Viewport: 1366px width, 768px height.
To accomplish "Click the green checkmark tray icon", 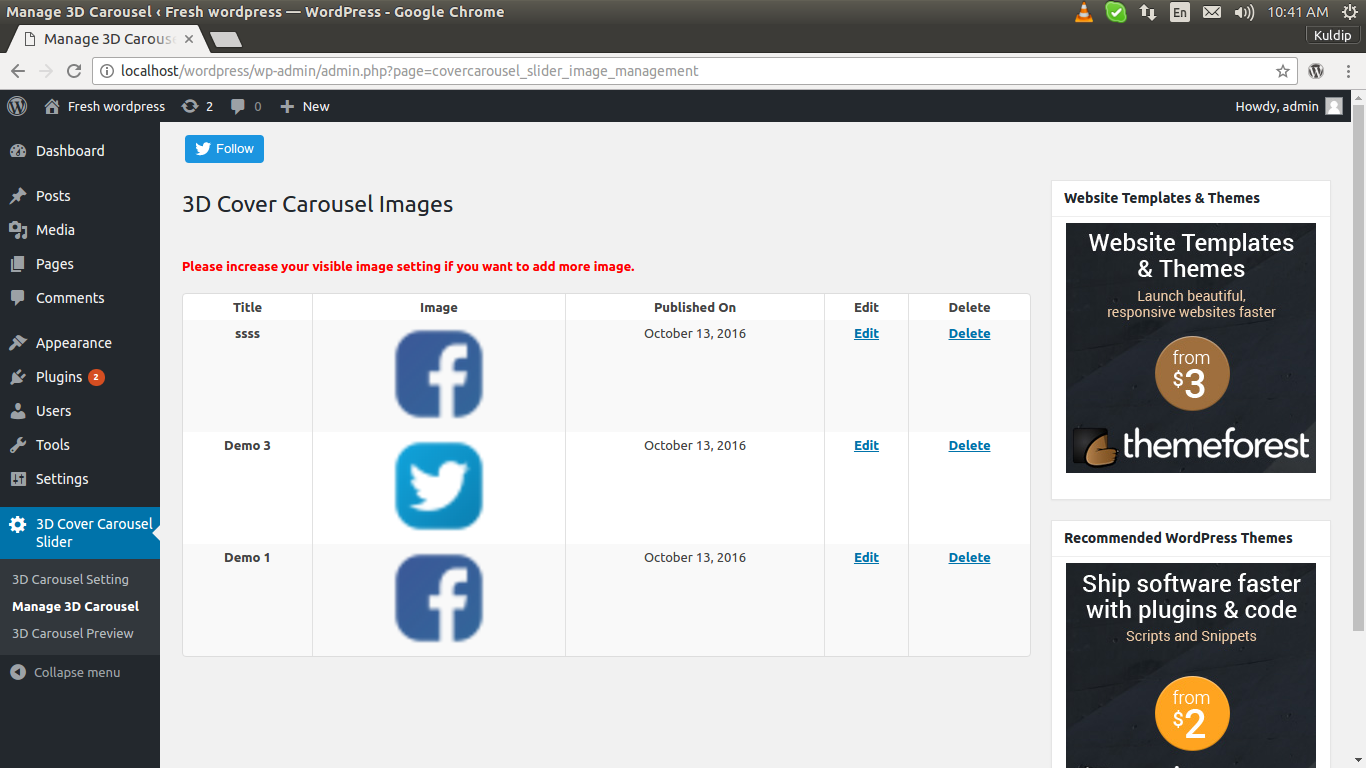I will coord(1116,12).
